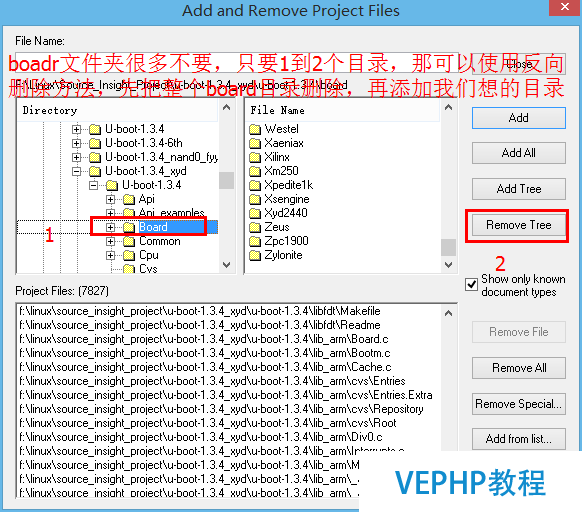This screenshot has width=582, height=512.
Task: Open the Westel folder icon
Action: coord(255,129)
